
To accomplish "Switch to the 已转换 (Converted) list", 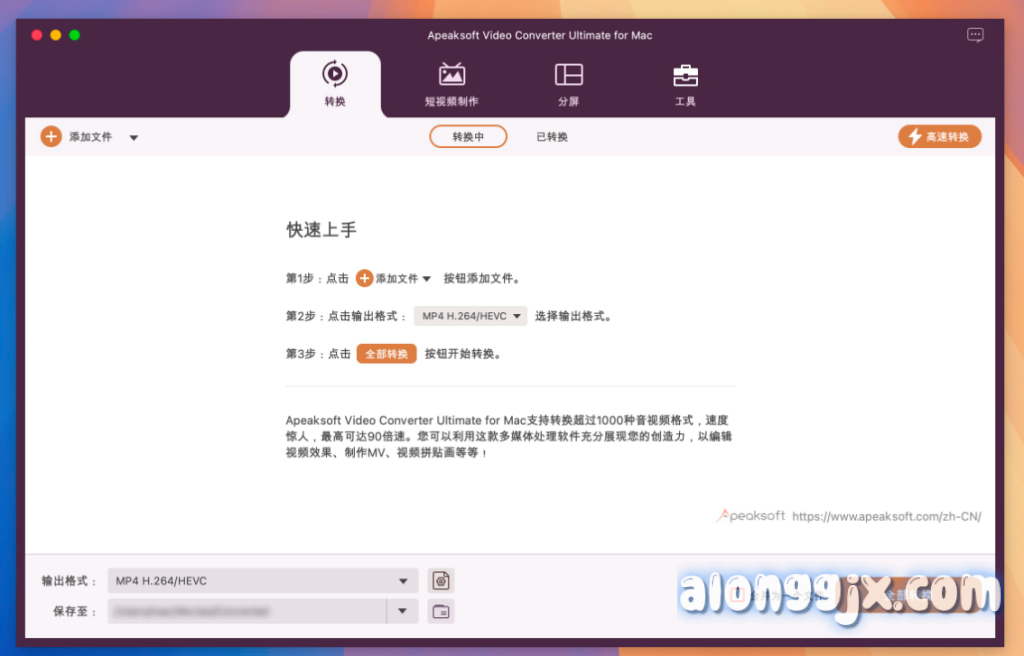I will coord(552,137).
